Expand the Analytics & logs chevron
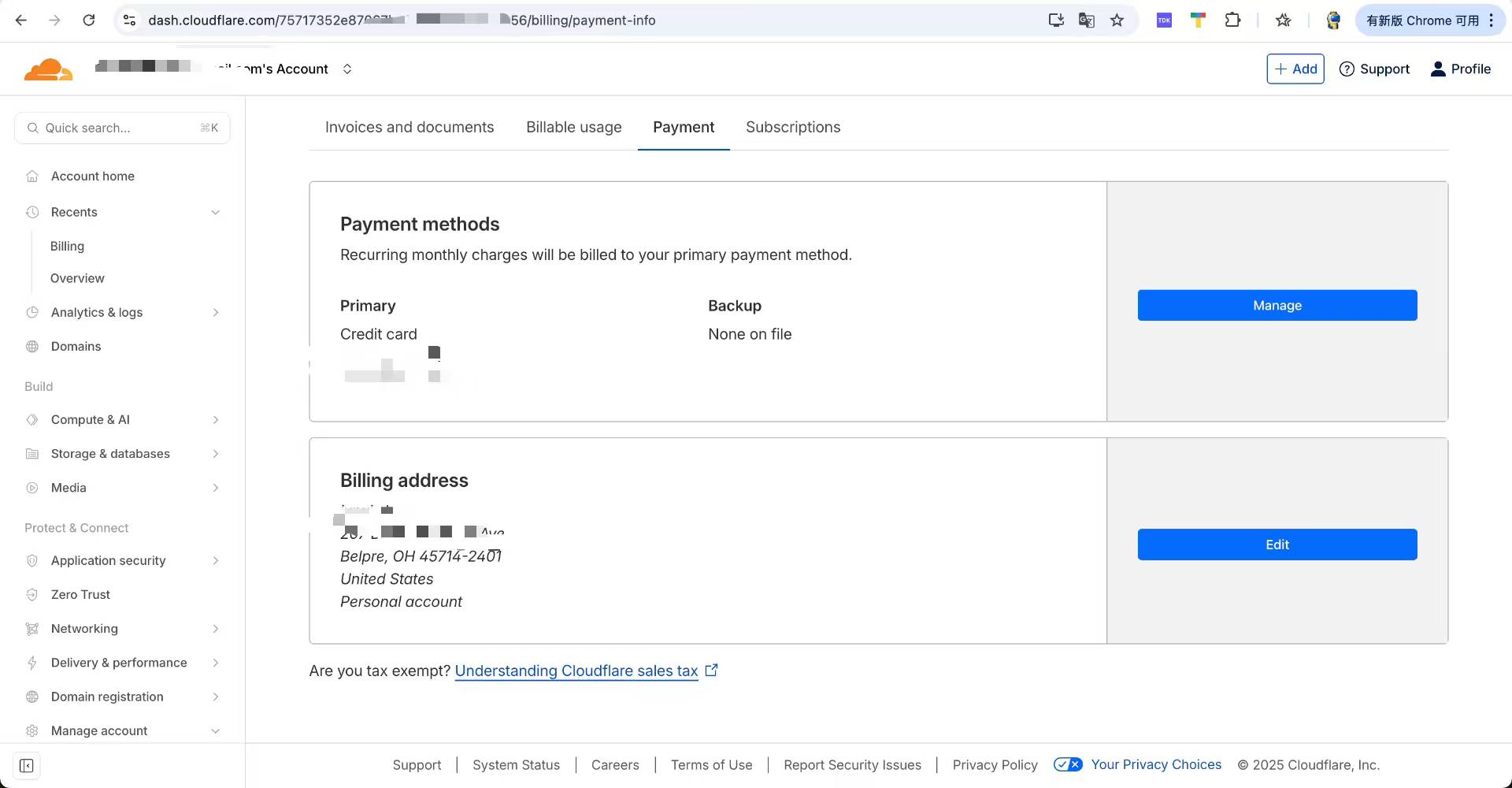The width and height of the screenshot is (1512, 788). pos(216,313)
